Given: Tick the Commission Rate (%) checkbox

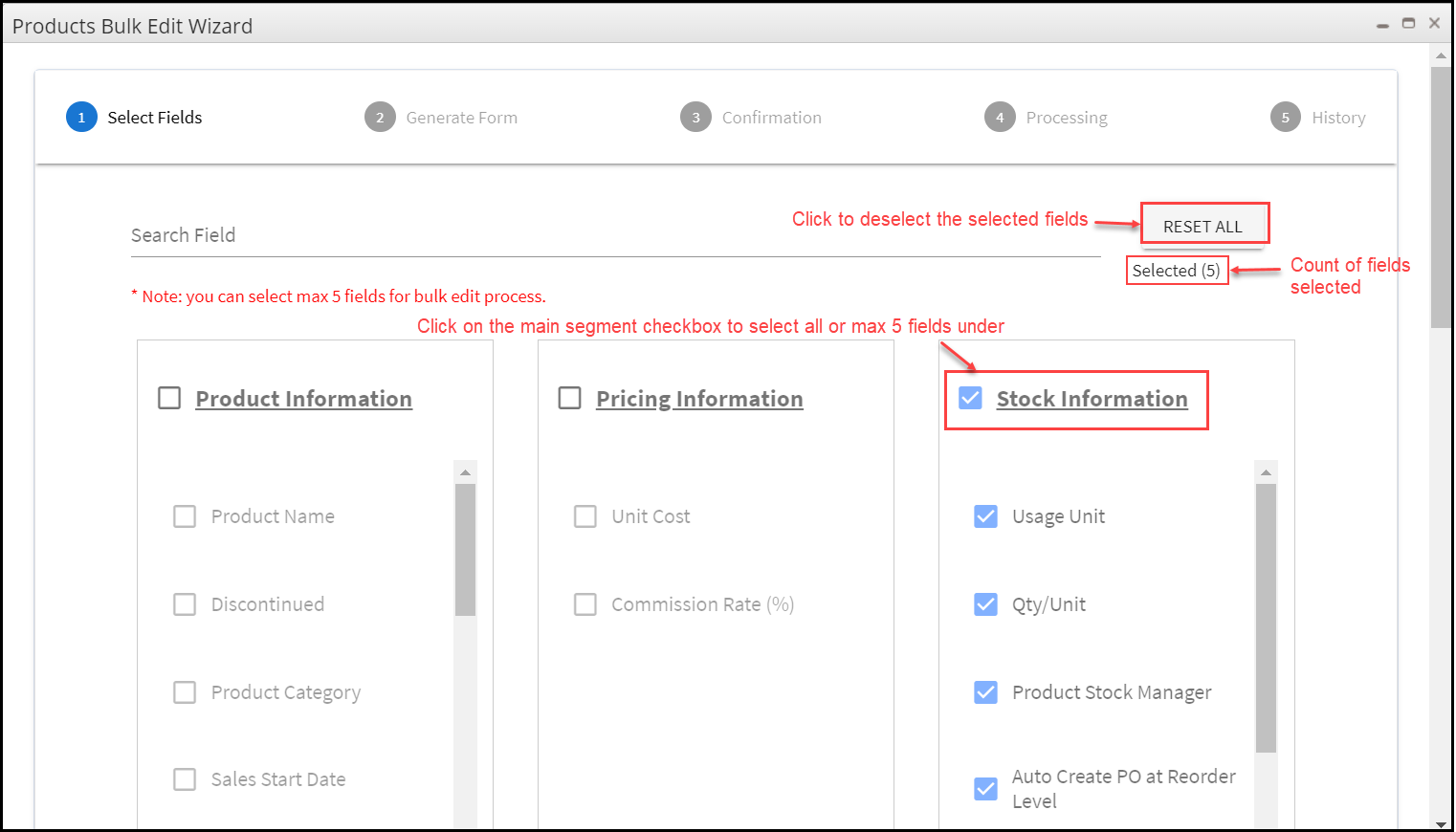Looking at the screenshot, I should (585, 604).
